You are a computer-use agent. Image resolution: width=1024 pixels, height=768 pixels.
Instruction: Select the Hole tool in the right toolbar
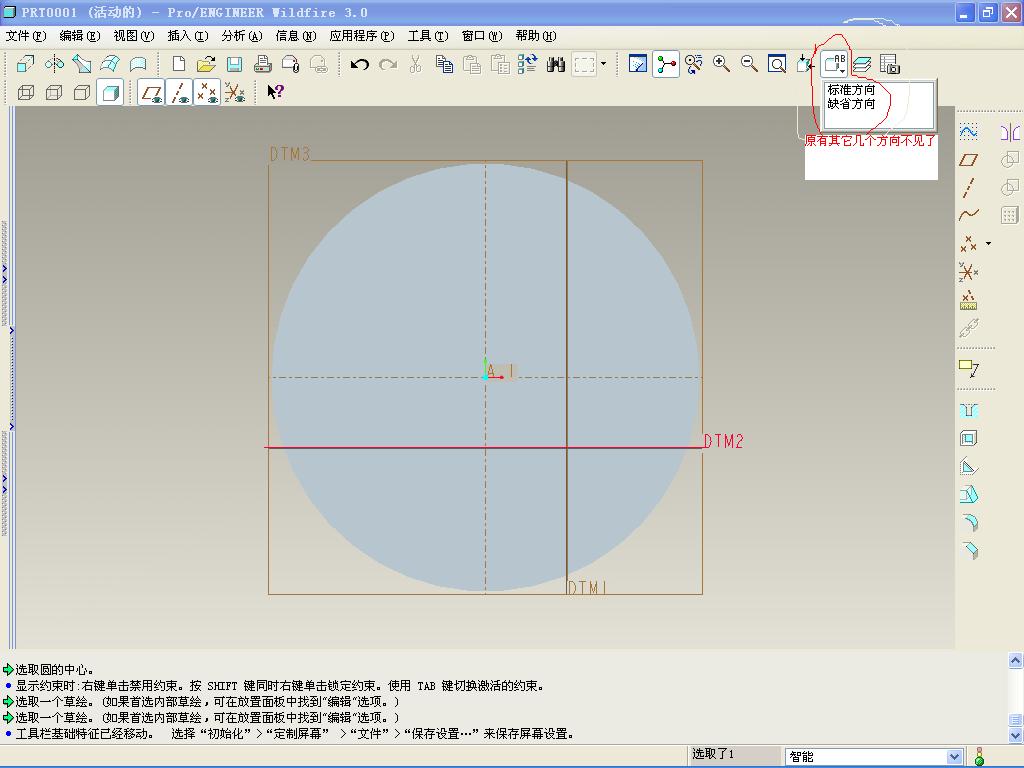point(968,410)
